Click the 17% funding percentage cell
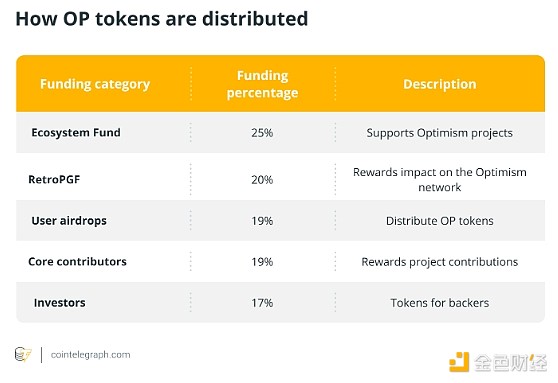This screenshot has height=383, width=558. (262, 303)
